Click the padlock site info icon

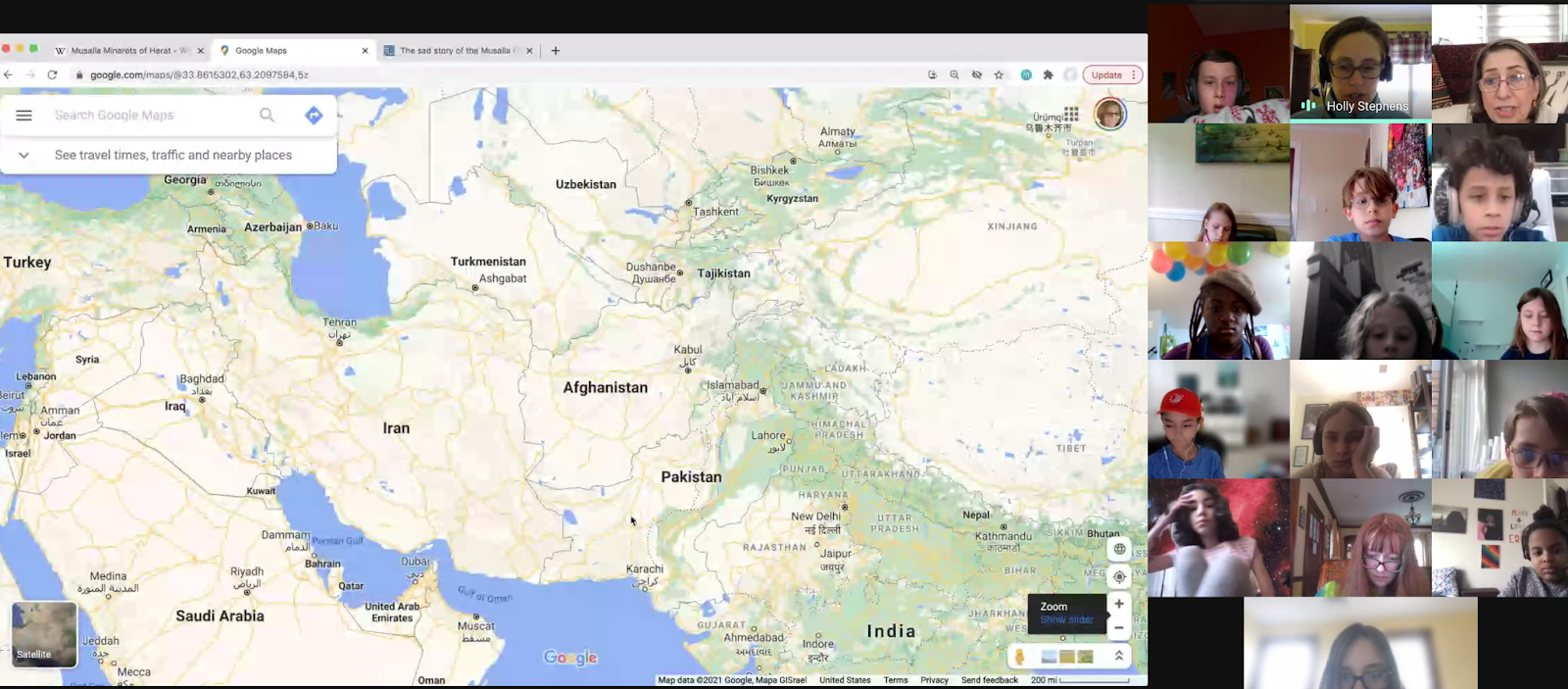coord(79,75)
